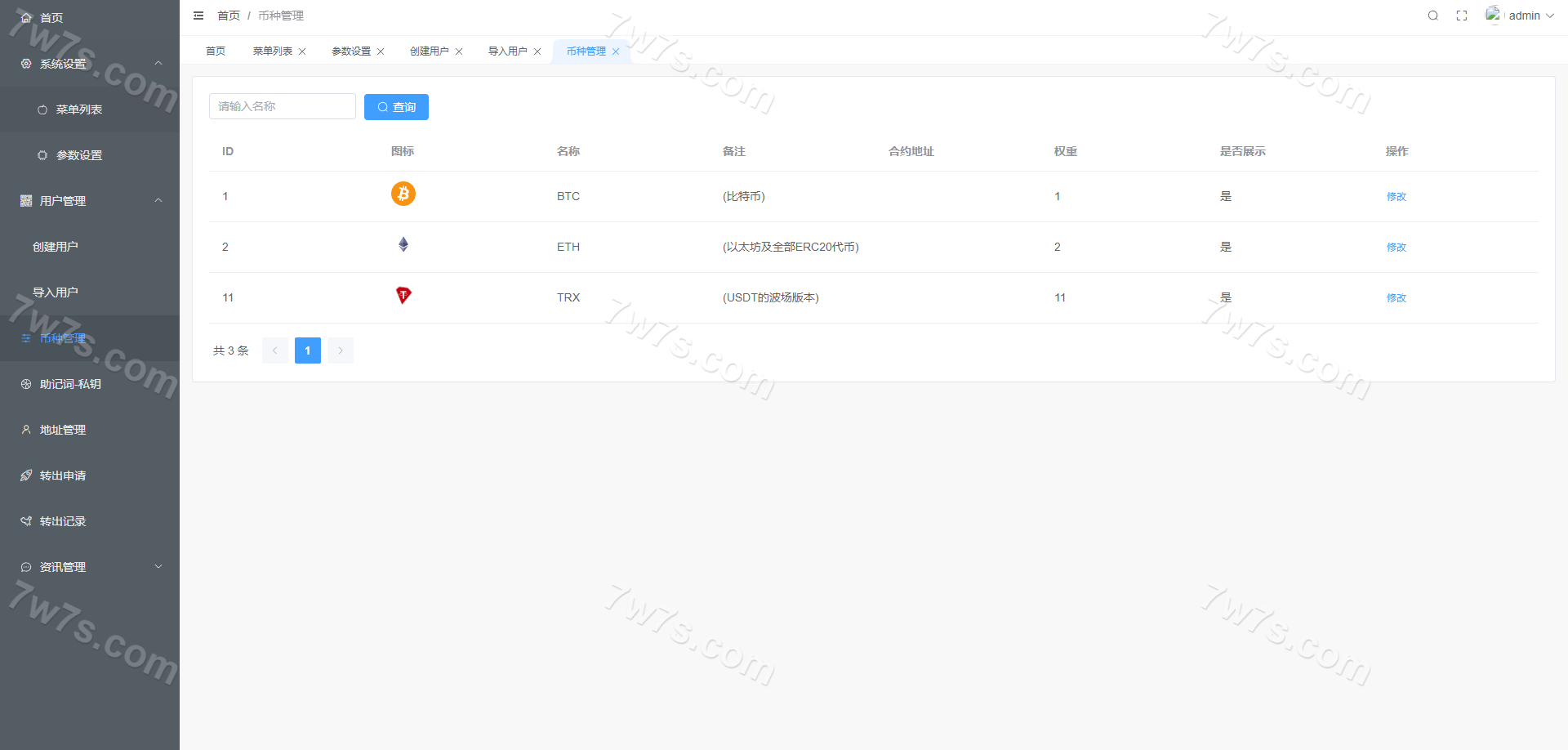This screenshot has height=750, width=1568.
Task: Close the 导入用户 tab
Action: pos(537,51)
